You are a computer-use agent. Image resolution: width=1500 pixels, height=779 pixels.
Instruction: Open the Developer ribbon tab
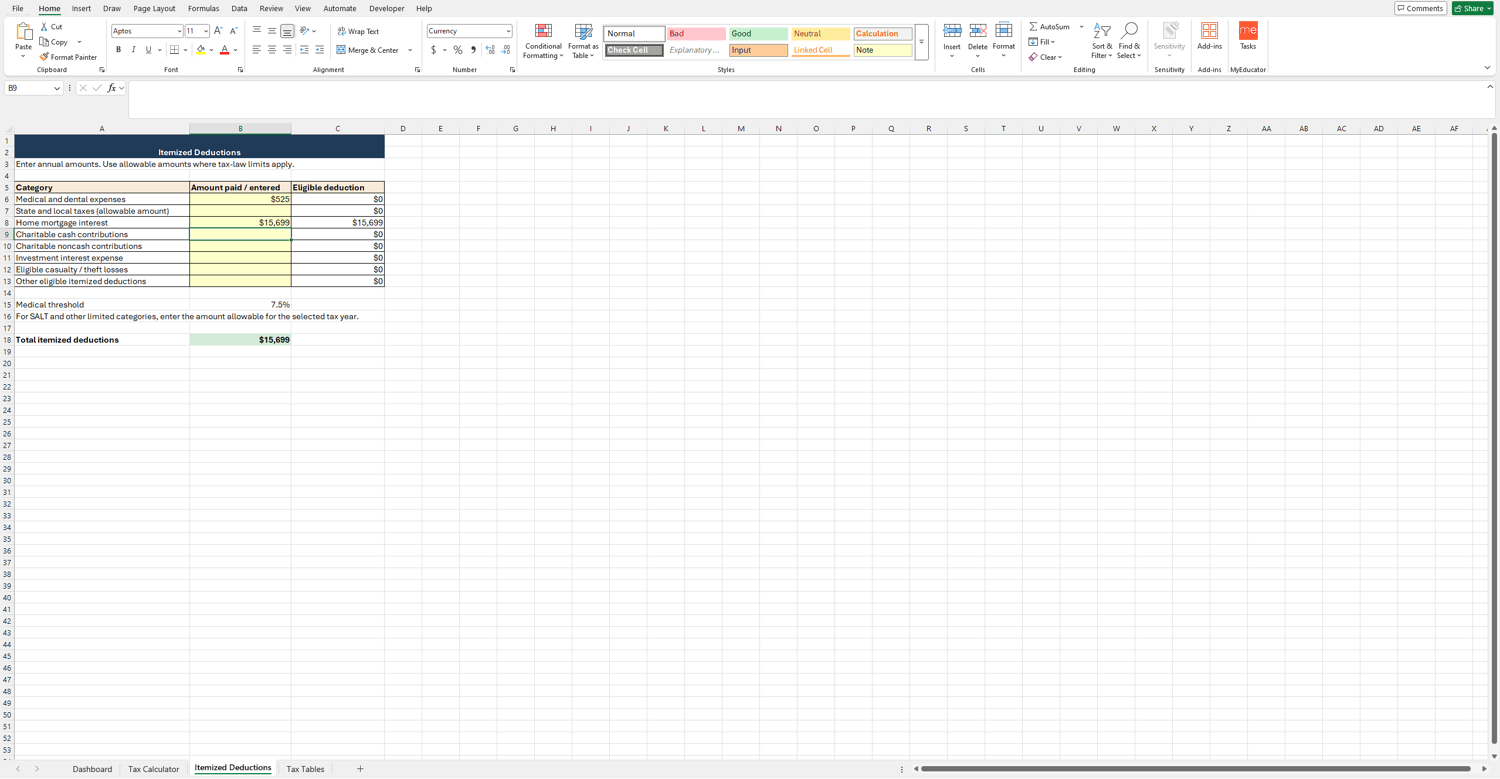[387, 8]
